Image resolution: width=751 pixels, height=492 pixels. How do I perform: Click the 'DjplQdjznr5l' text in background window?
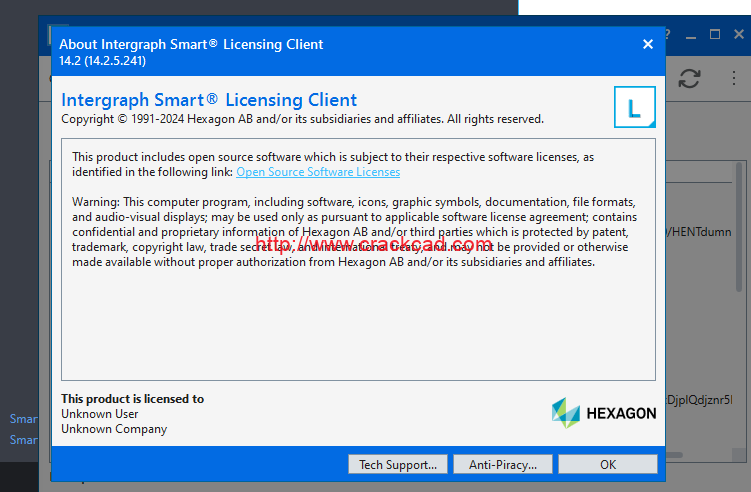point(699,400)
